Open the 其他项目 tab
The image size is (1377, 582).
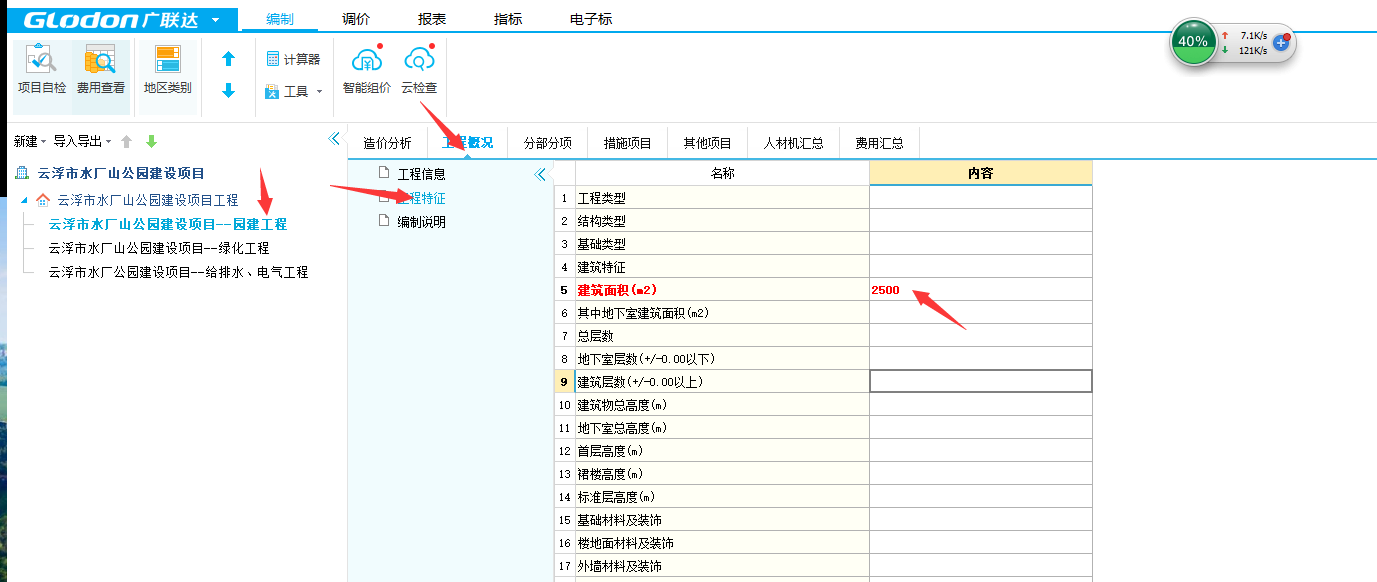click(x=707, y=143)
